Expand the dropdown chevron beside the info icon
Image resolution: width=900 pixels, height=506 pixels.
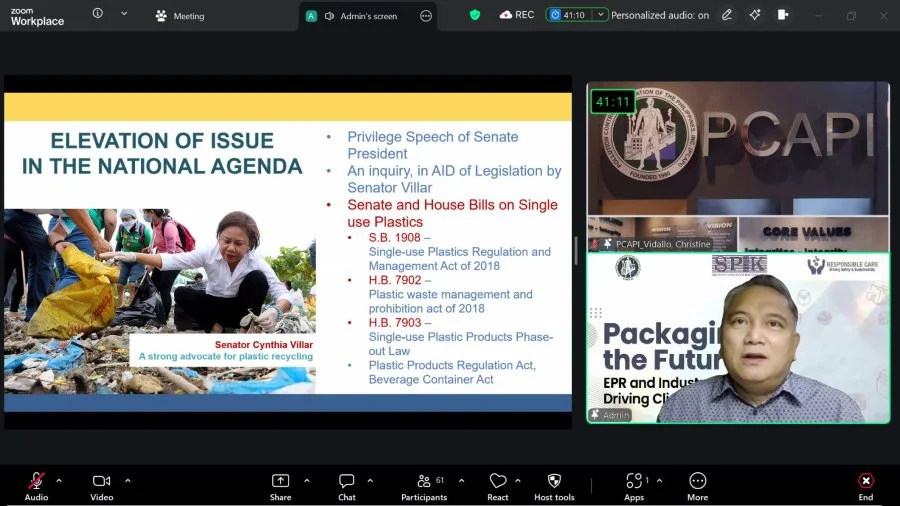(x=124, y=13)
